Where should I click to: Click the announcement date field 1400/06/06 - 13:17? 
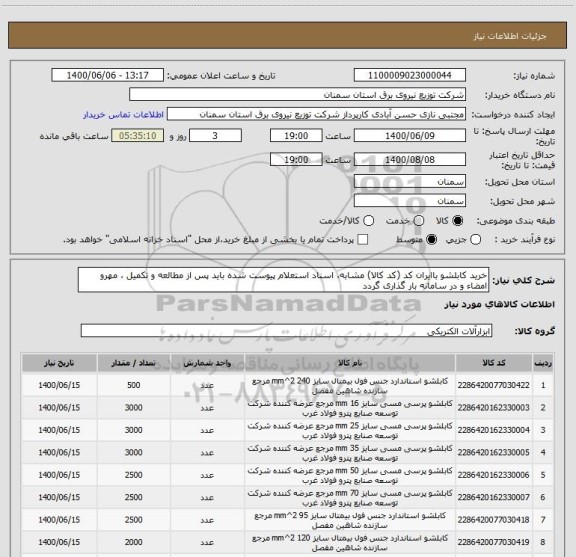(x=108, y=75)
